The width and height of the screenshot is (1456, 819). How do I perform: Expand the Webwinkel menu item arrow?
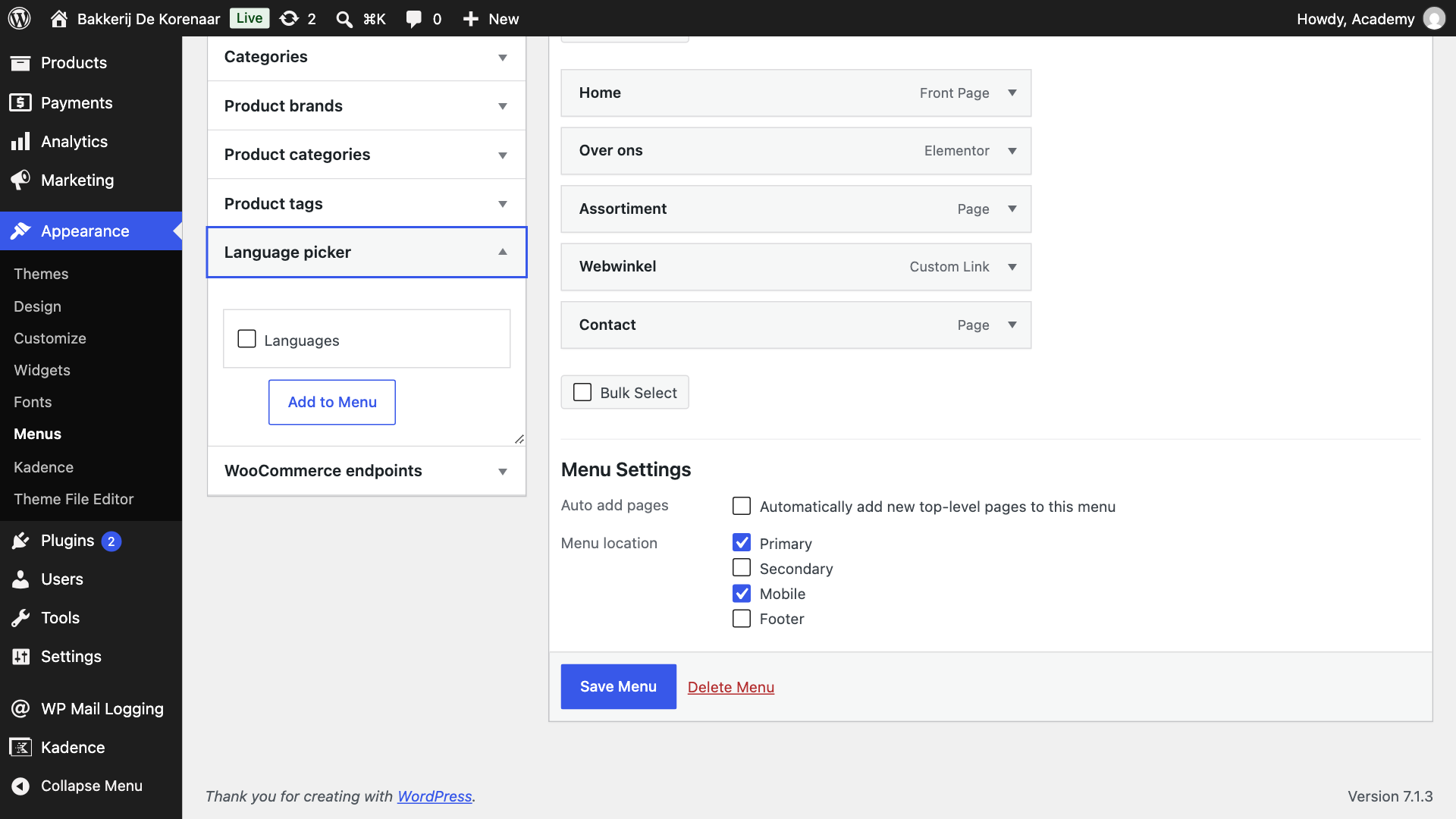[x=1012, y=267]
